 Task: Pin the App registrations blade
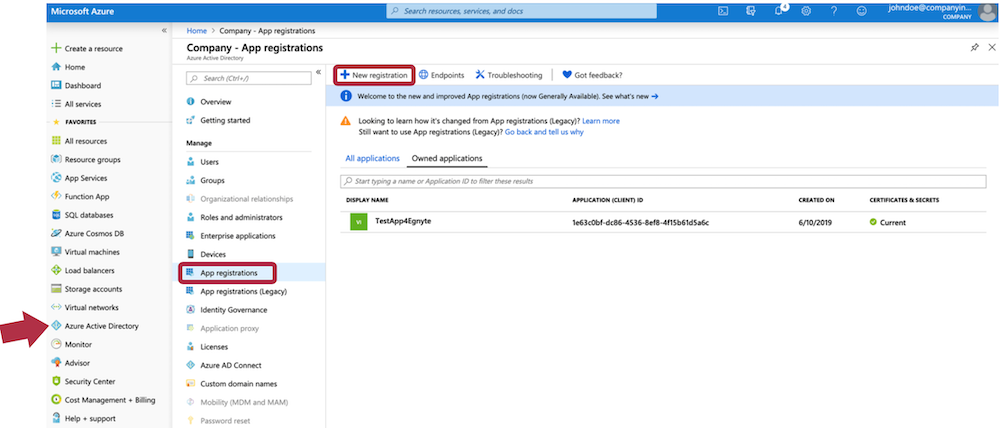coord(974,48)
